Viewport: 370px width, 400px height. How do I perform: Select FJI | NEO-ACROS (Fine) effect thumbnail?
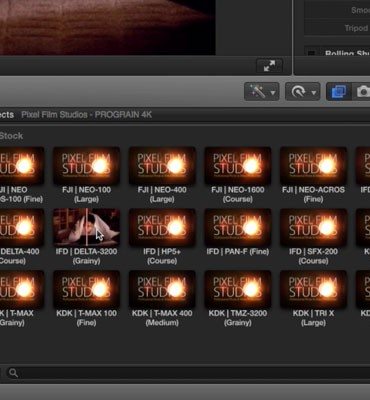(313, 166)
